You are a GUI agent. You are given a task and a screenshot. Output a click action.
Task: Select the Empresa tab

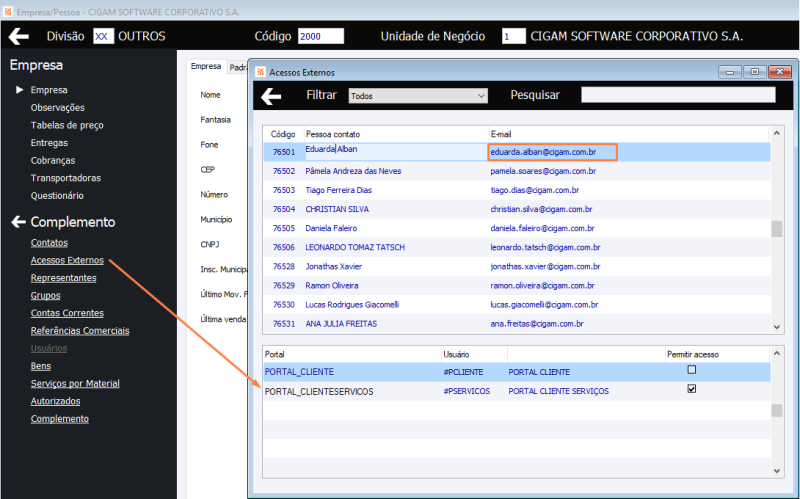(206, 66)
